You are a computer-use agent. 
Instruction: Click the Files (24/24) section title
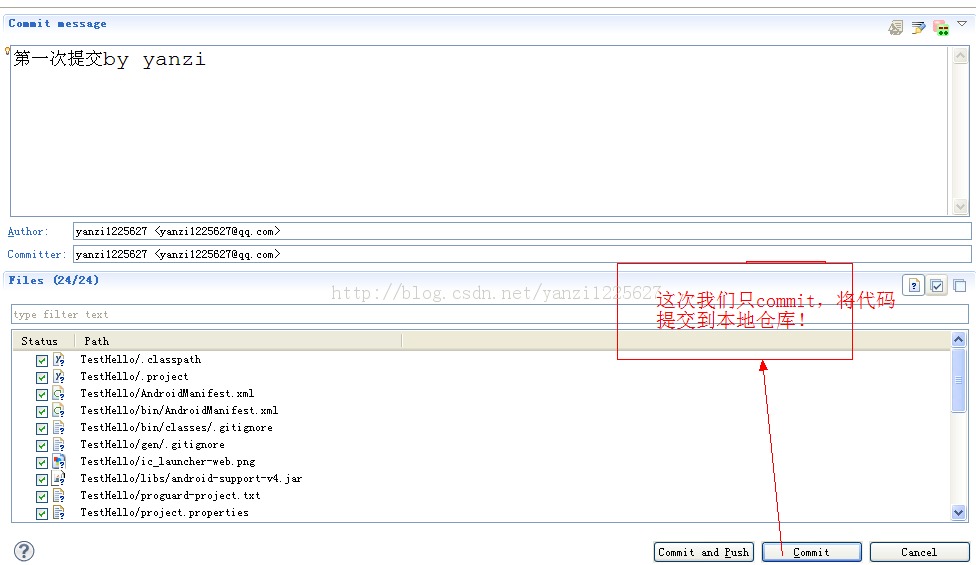click(54, 280)
